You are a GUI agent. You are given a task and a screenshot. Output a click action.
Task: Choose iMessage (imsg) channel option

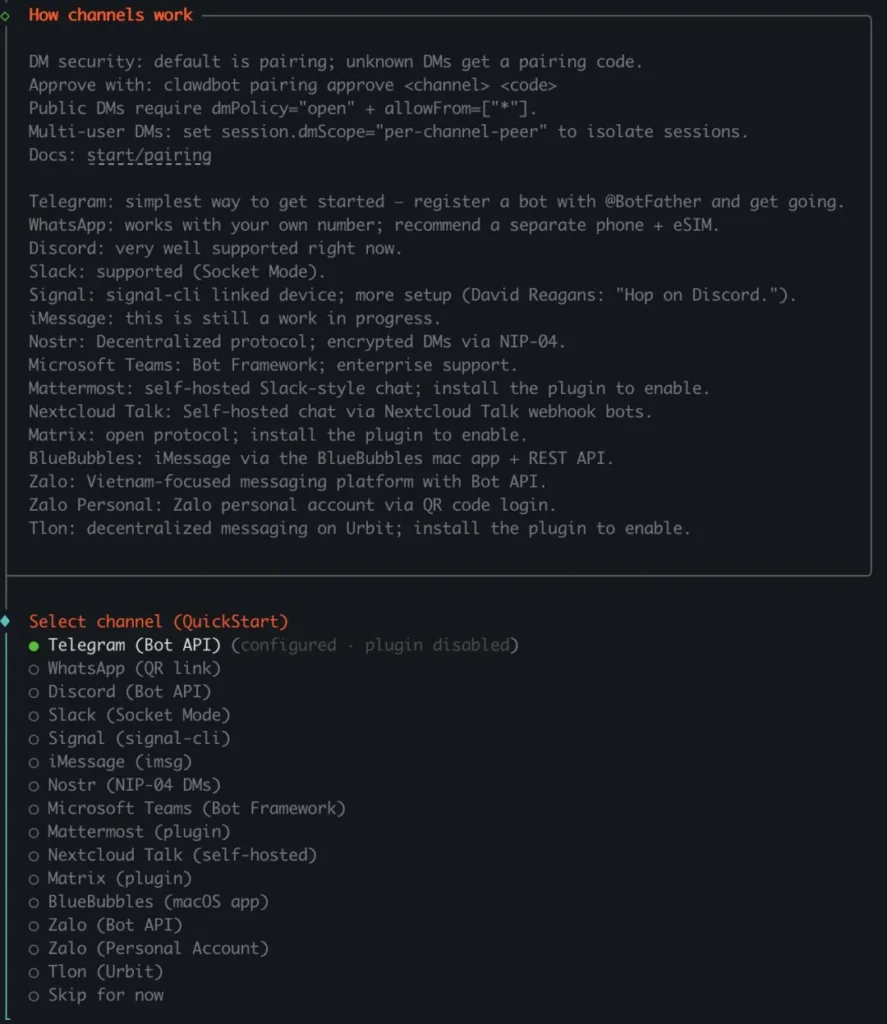coord(119,762)
